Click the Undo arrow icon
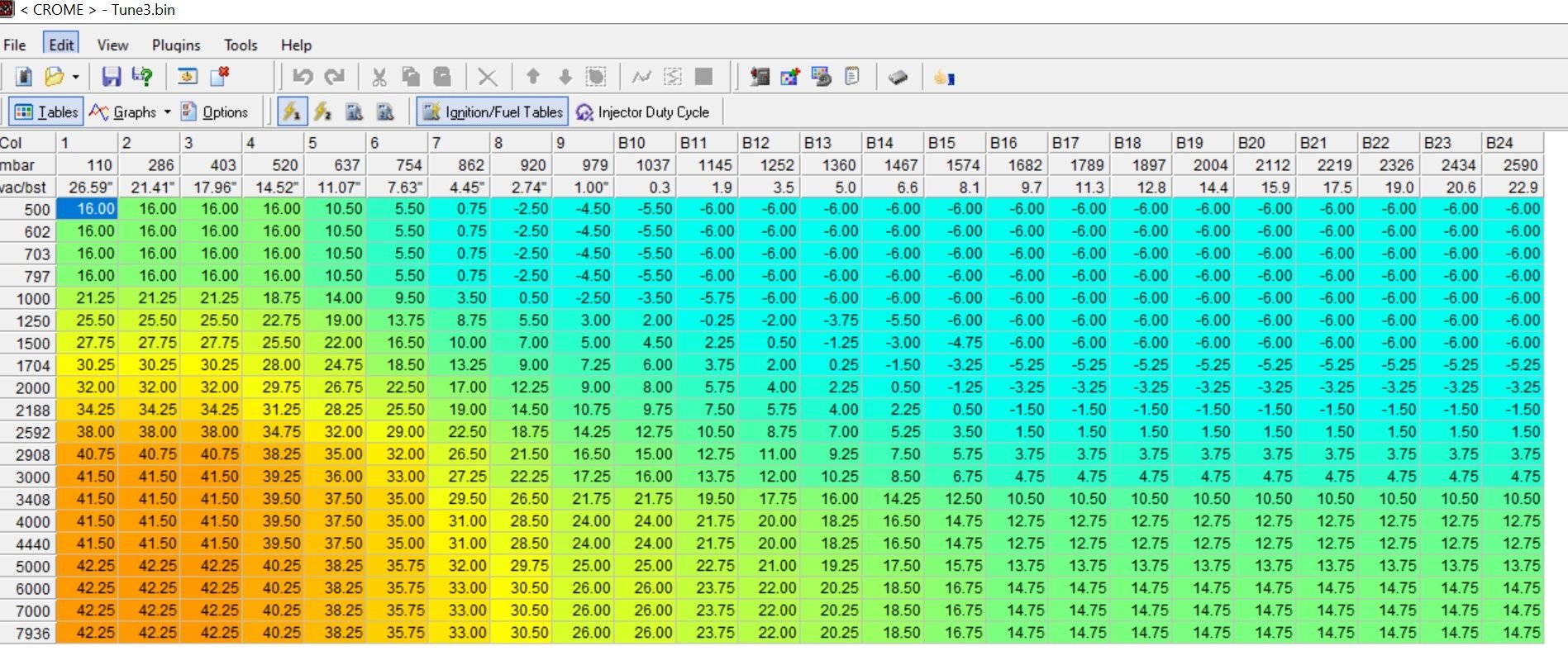This screenshot has width=1568, height=665. click(303, 78)
